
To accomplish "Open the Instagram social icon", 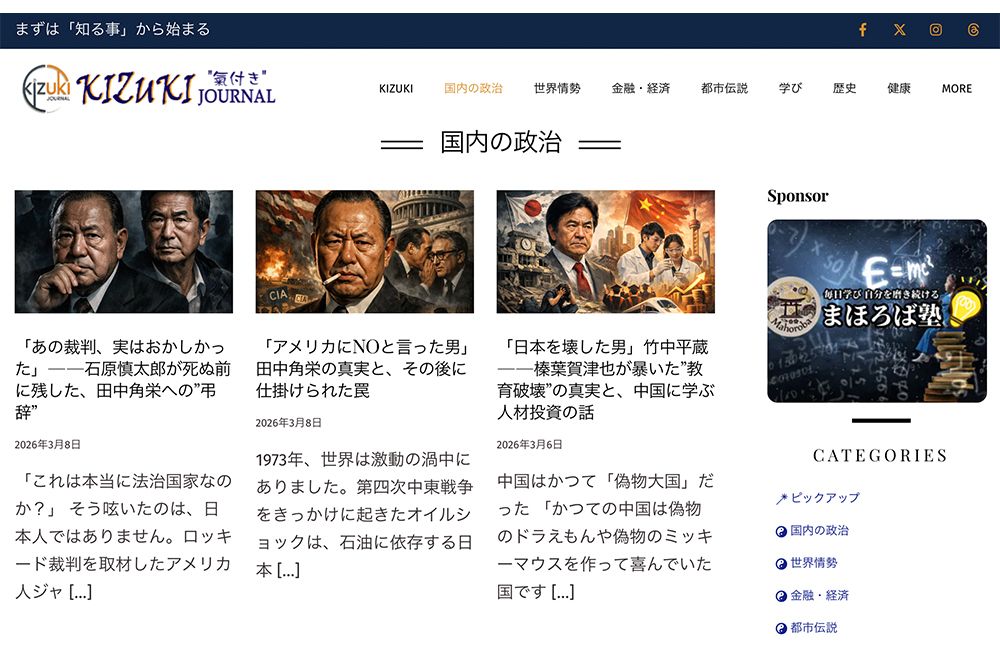I will (x=936, y=30).
